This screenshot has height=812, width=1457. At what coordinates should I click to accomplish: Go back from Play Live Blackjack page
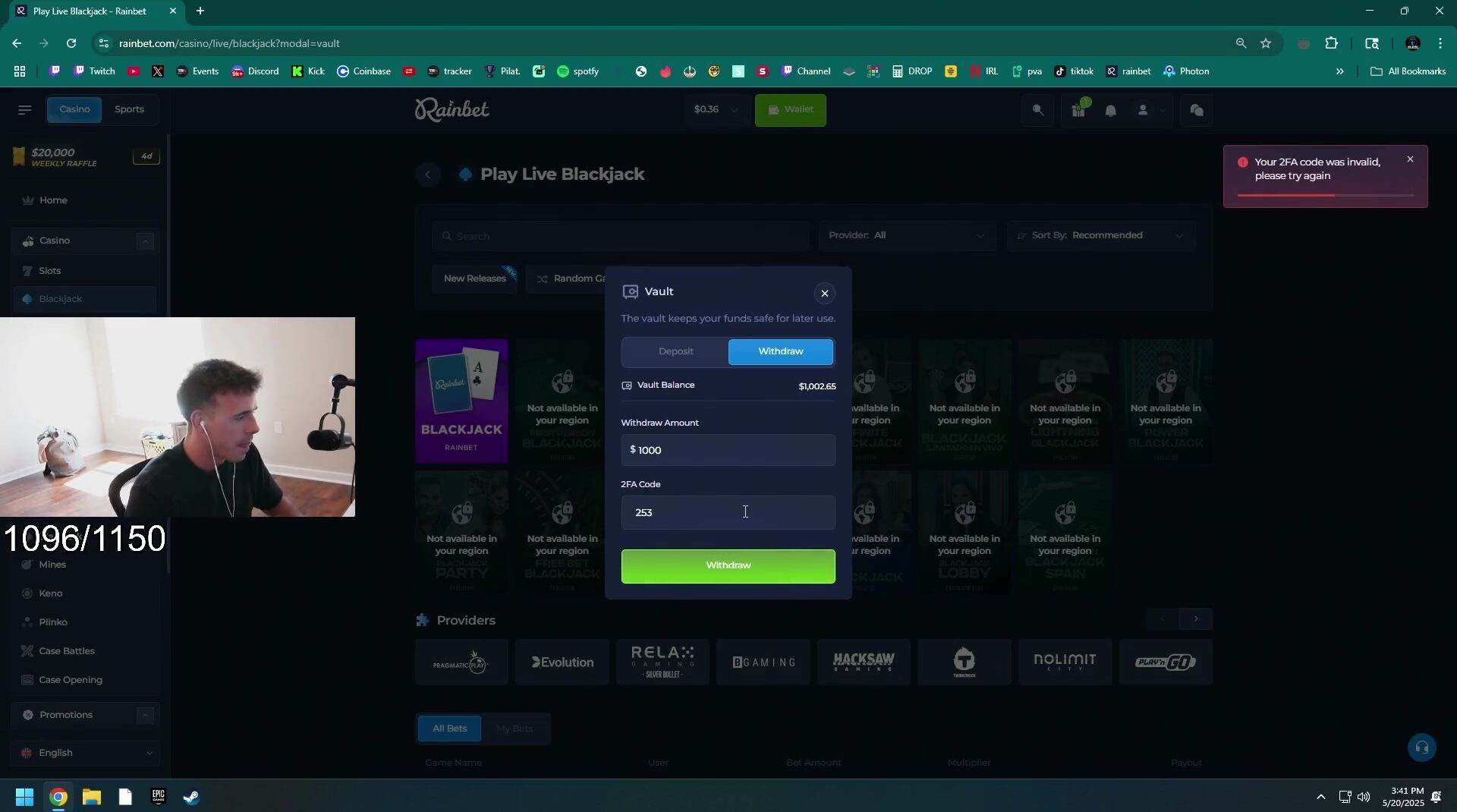pos(428,175)
